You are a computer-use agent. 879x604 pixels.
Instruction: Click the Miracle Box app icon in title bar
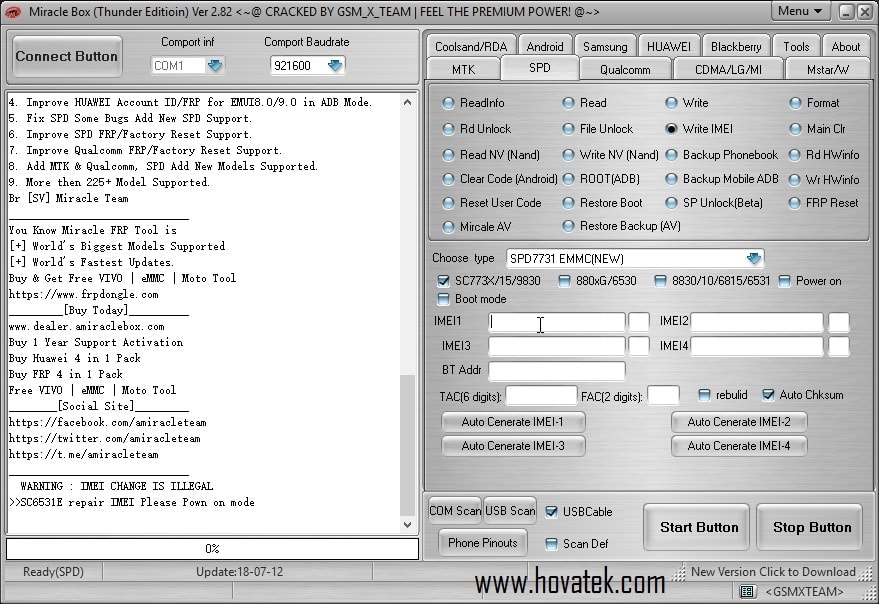coord(12,11)
